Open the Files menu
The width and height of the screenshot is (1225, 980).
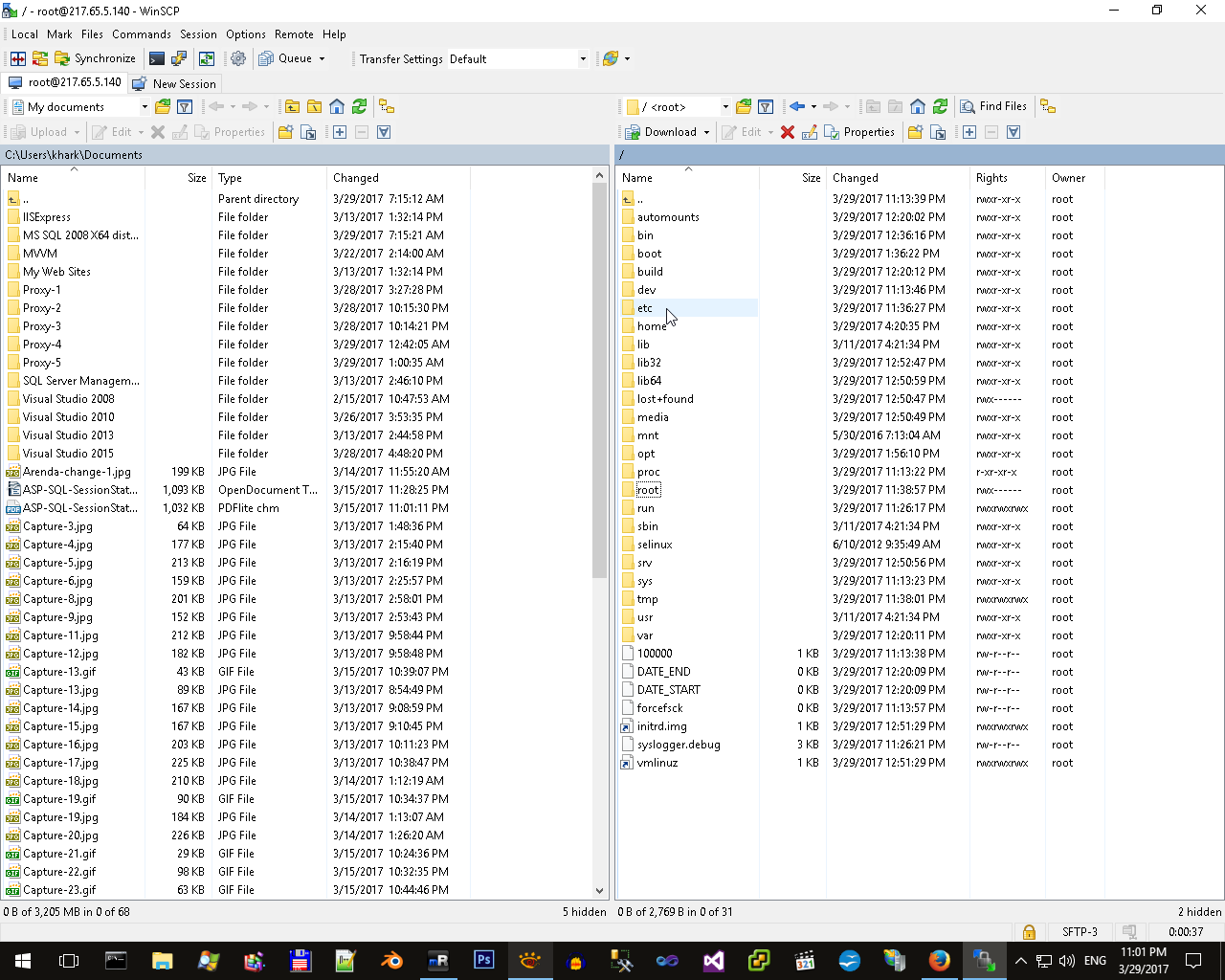93,34
